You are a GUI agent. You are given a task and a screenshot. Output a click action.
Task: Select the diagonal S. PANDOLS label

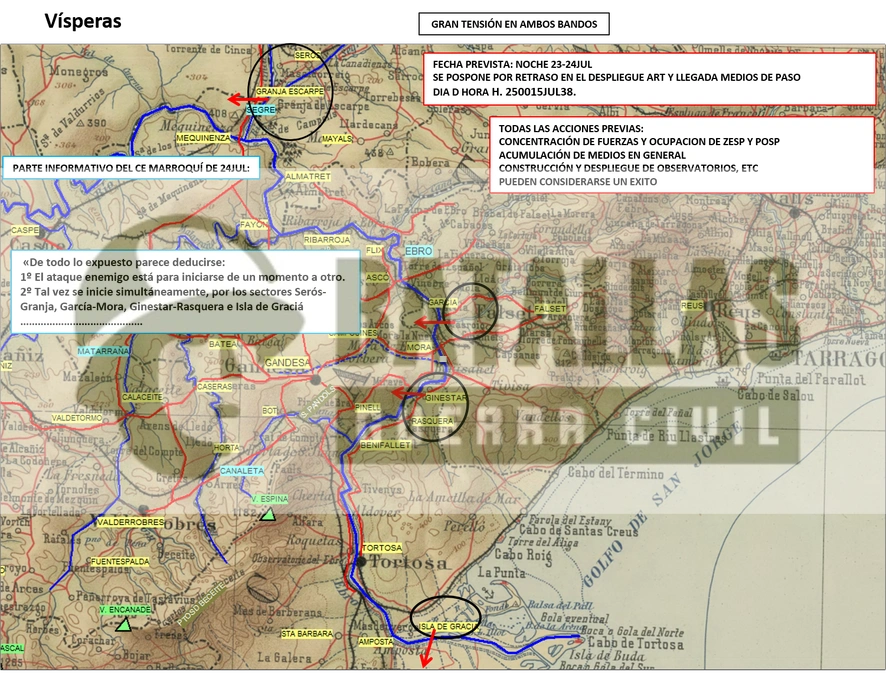(x=318, y=403)
